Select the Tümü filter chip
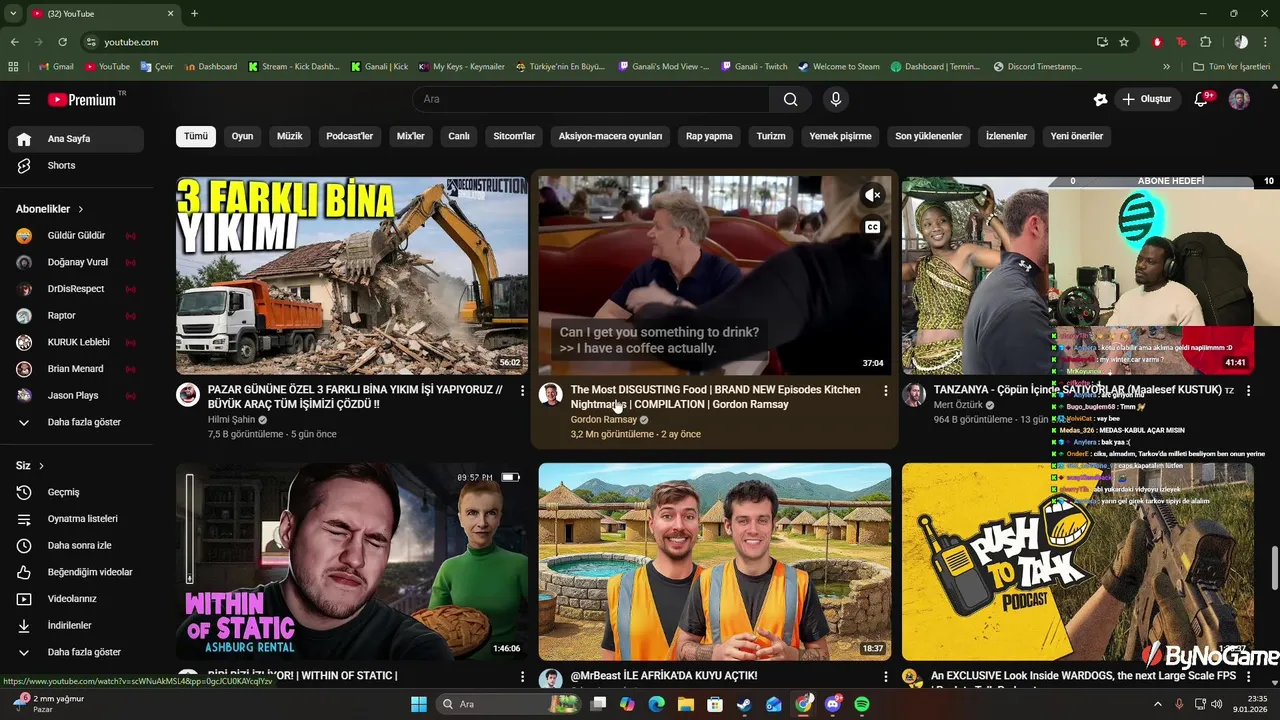Viewport: 1280px width, 720px height. tap(196, 136)
